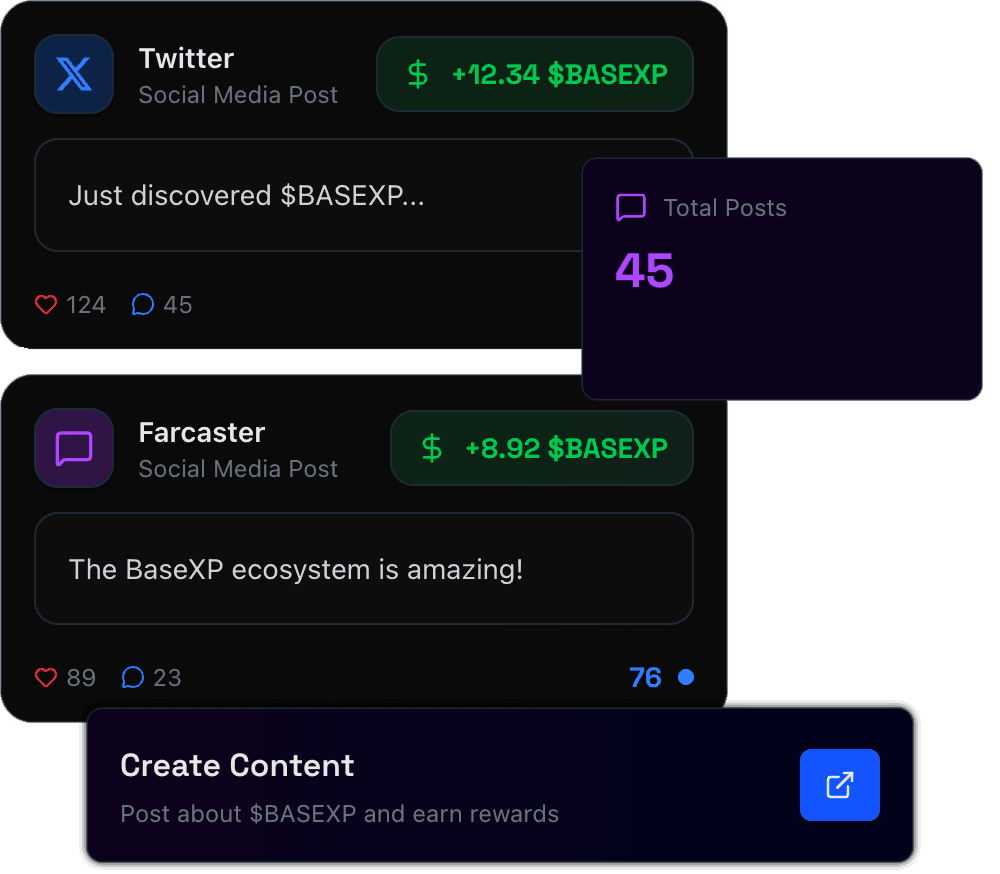Select the Farcaster speech bubble icon
The height and width of the screenshot is (874, 1000).
[x=74, y=448]
